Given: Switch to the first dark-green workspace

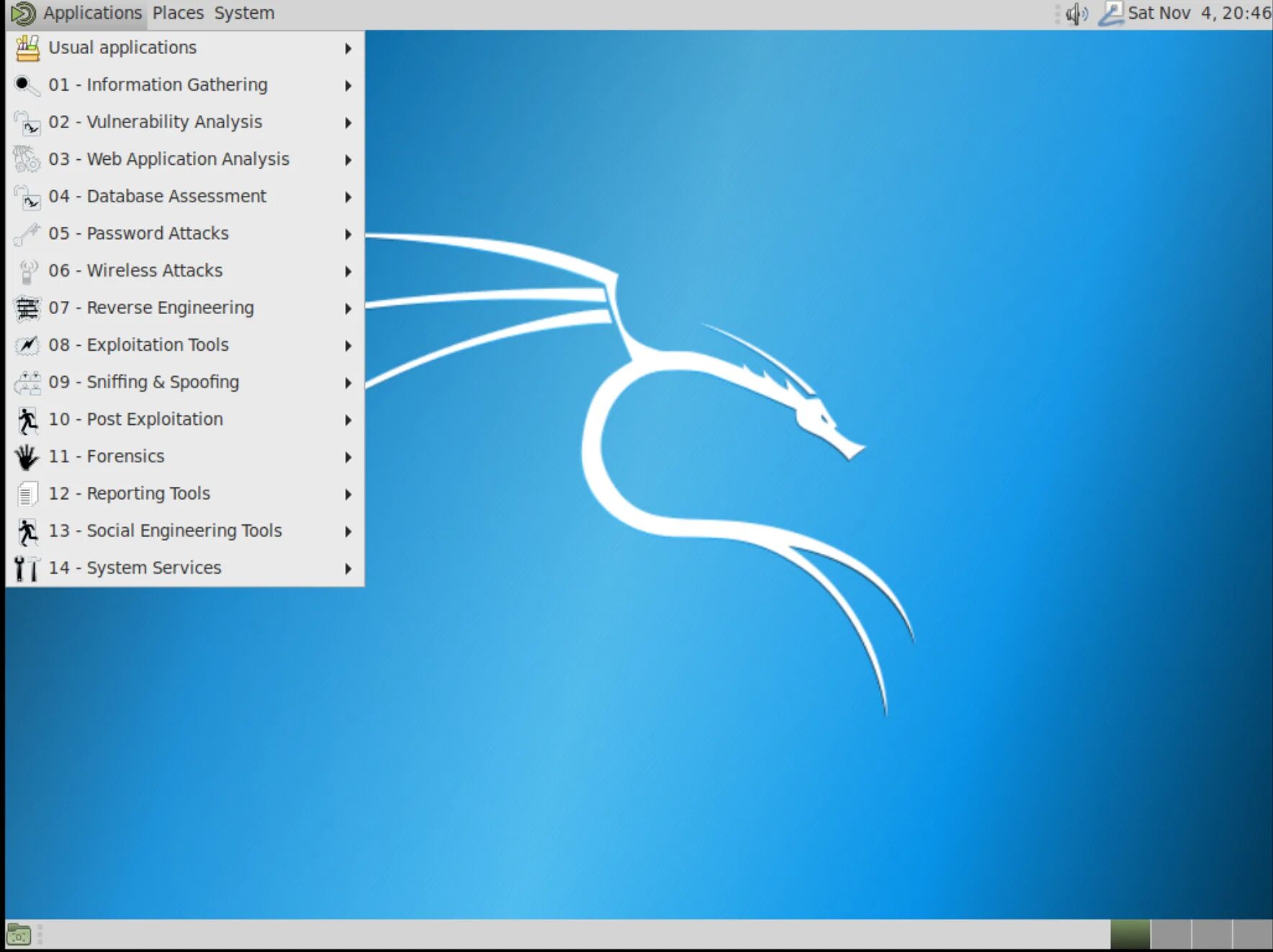Looking at the screenshot, I should pyautogui.click(x=1130, y=935).
